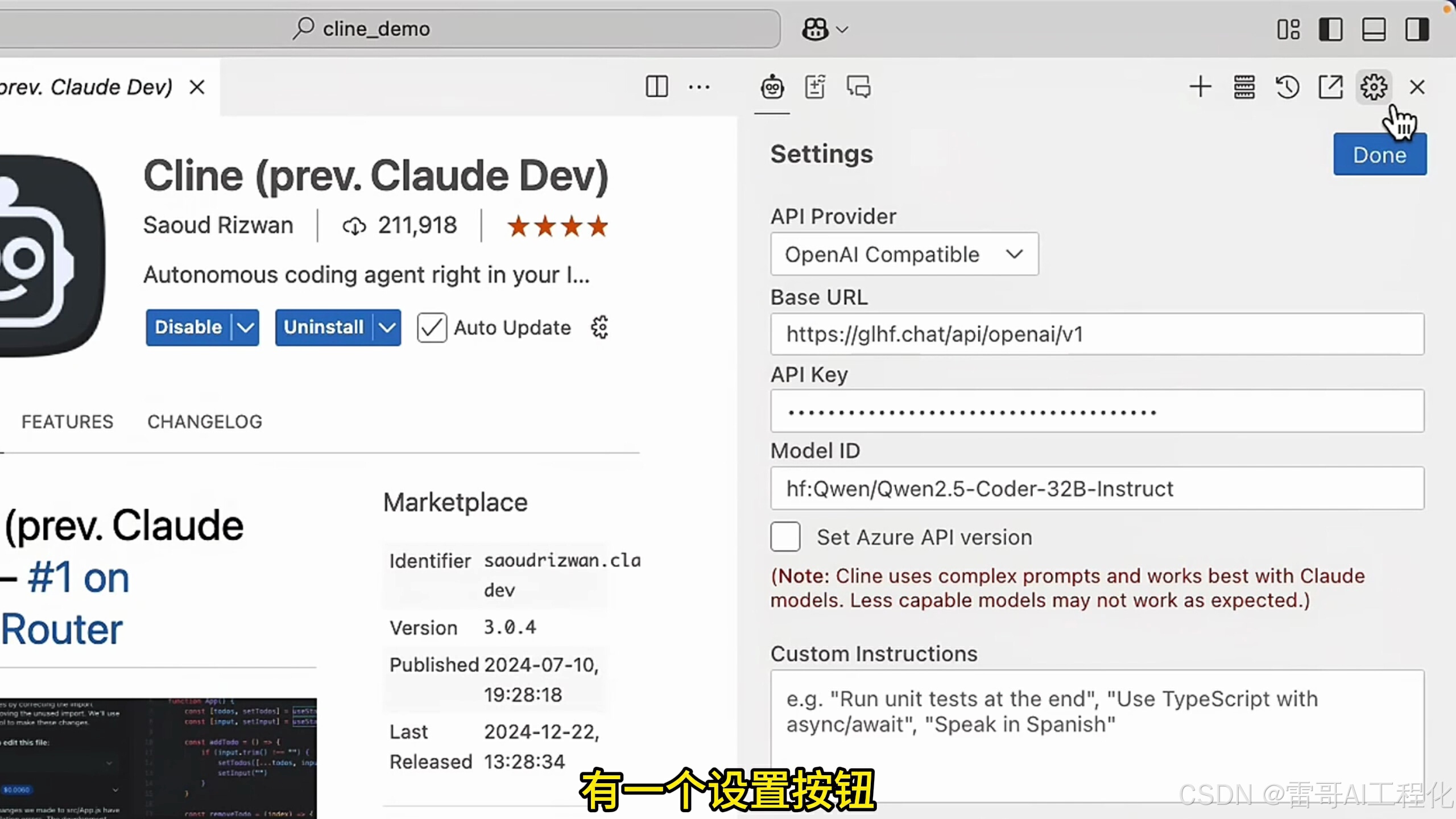Split the editor right
The image size is (1456, 819).
656,88
